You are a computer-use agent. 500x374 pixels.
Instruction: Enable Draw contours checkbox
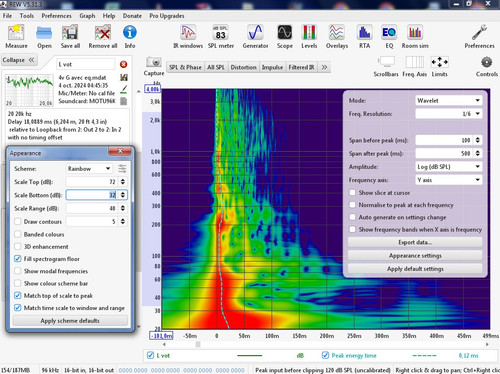[x=18, y=221]
